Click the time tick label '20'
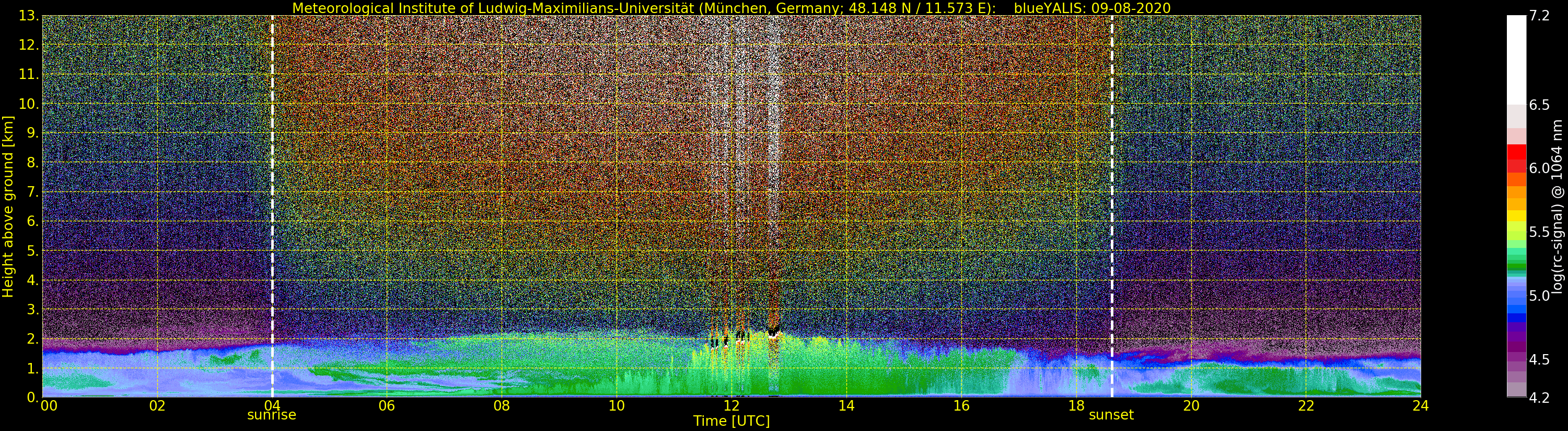1568x431 pixels. tap(1191, 405)
